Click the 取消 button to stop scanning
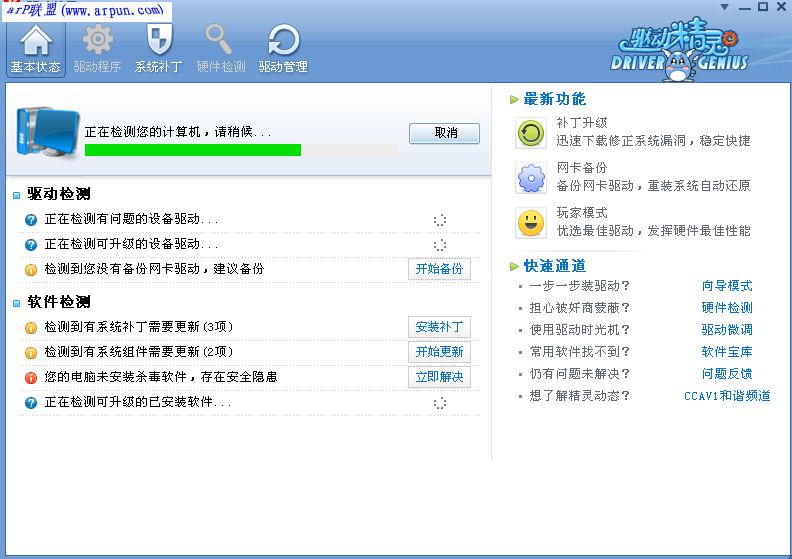This screenshot has height=559, width=792. tap(444, 133)
